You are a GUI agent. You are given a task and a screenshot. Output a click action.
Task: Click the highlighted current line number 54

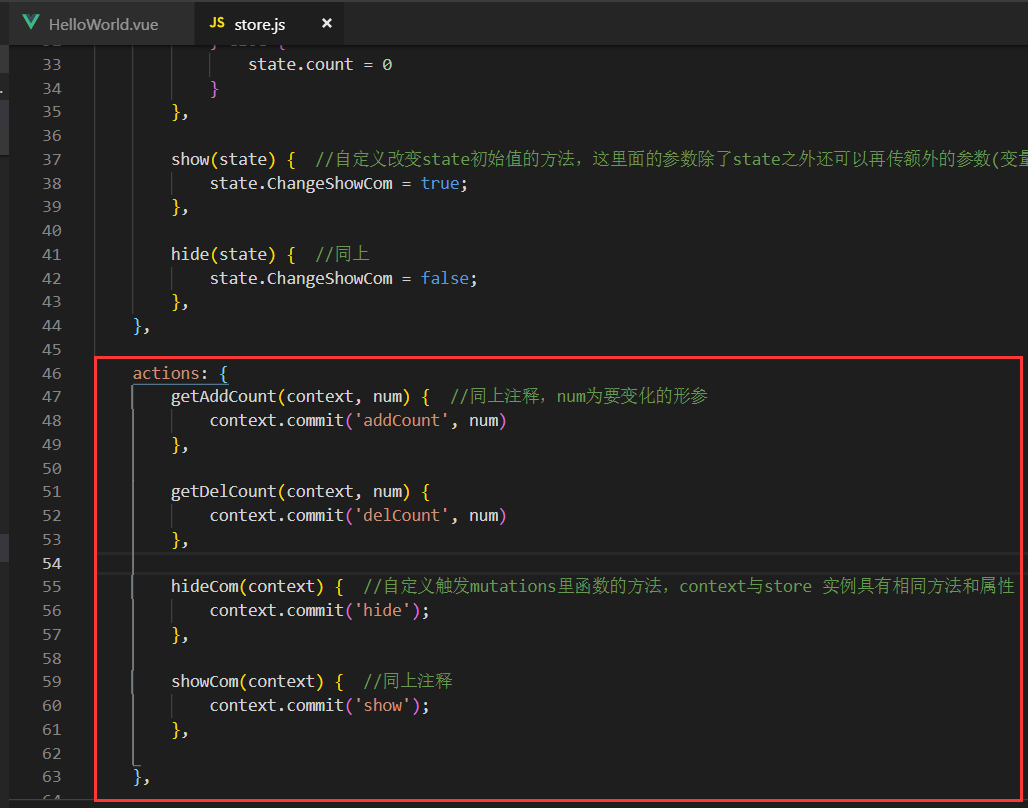(52, 563)
